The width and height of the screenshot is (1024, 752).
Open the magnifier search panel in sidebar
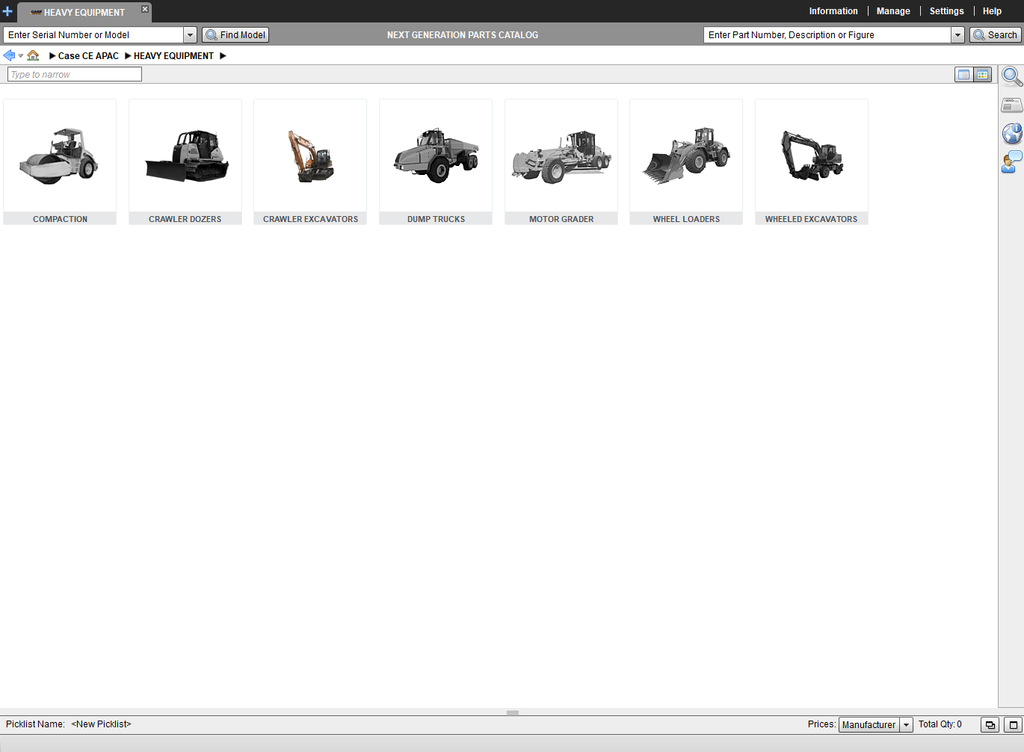coord(1011,77)
